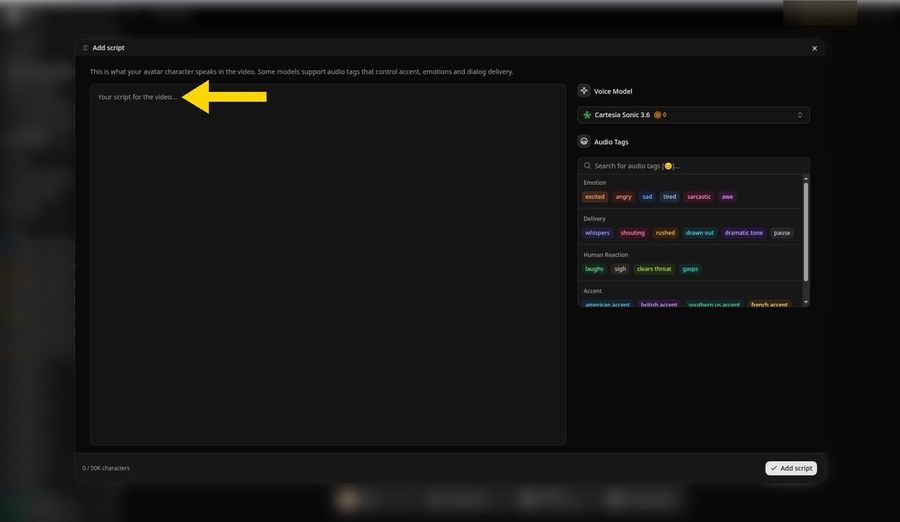
Task: Click into the video script text area
Action: 328,264
